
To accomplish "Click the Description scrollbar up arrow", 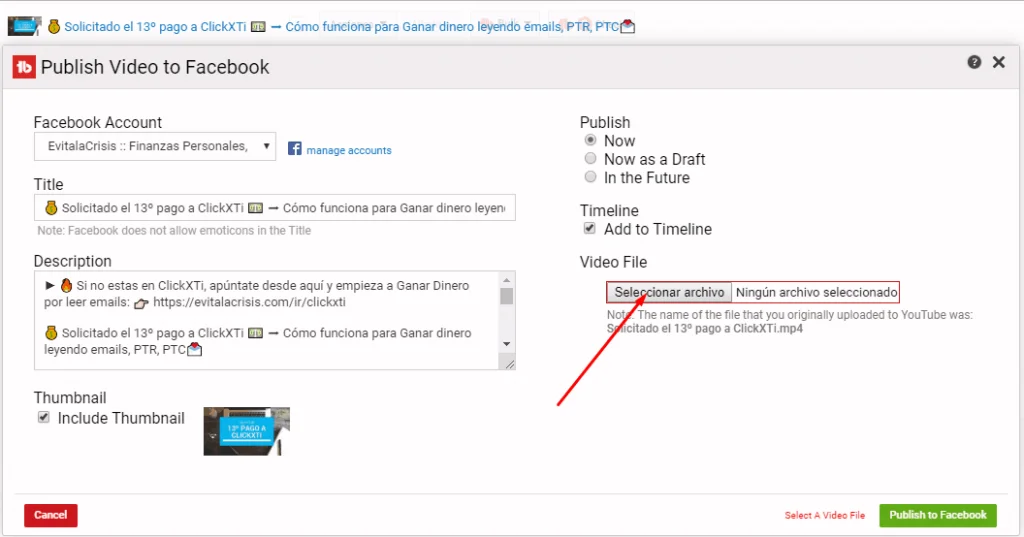I will (506, 280).
